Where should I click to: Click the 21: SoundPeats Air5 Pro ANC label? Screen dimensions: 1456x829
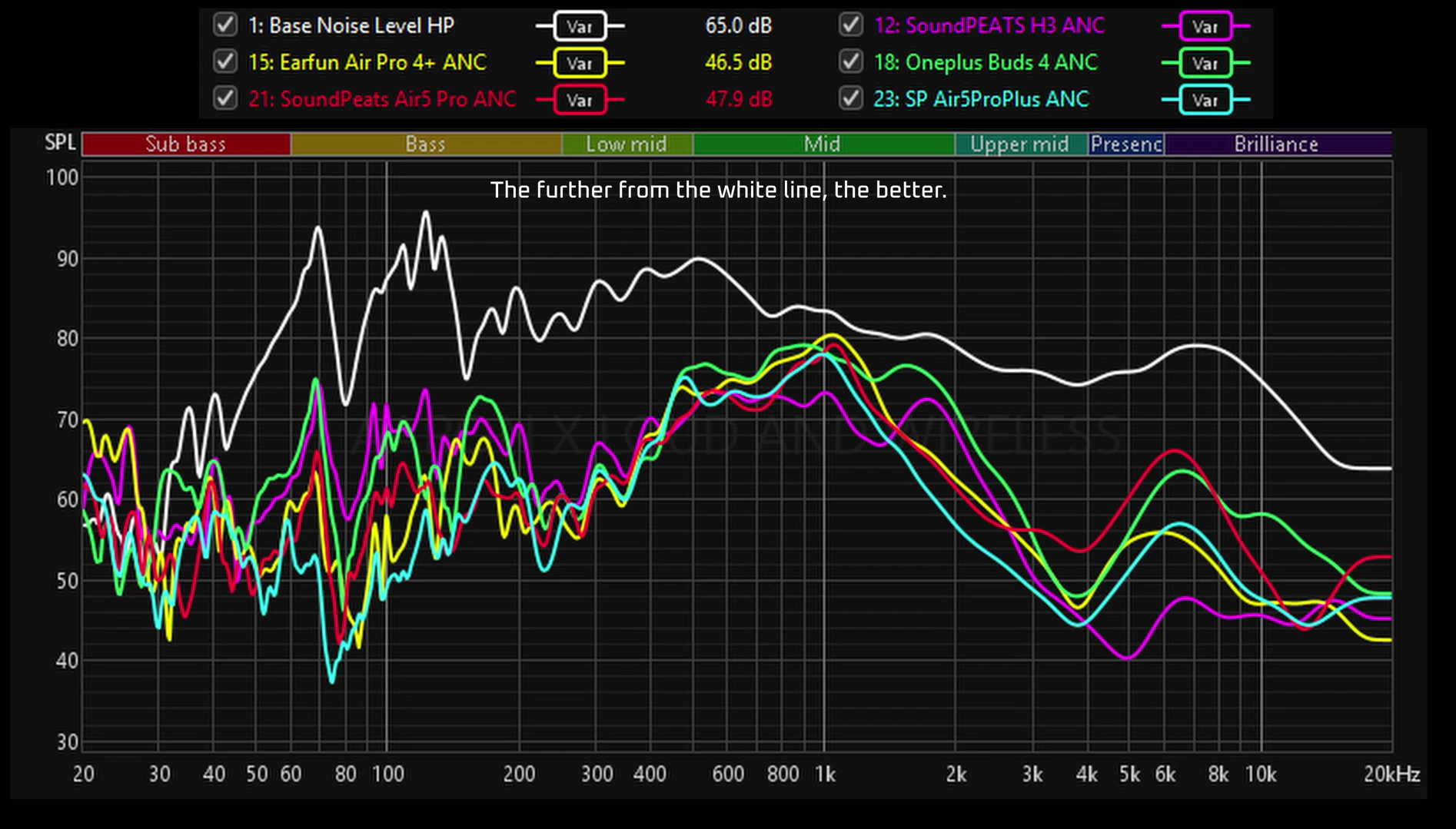382,99
